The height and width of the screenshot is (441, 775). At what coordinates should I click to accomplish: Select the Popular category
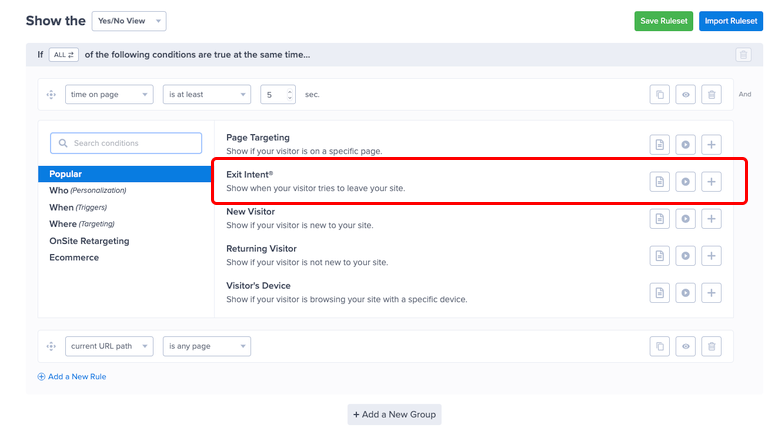point(125,174)
